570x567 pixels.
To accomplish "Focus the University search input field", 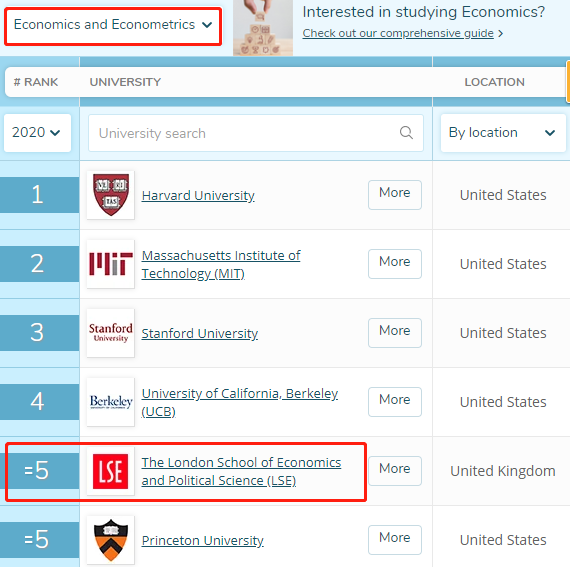I will click(x=256, y=133).
